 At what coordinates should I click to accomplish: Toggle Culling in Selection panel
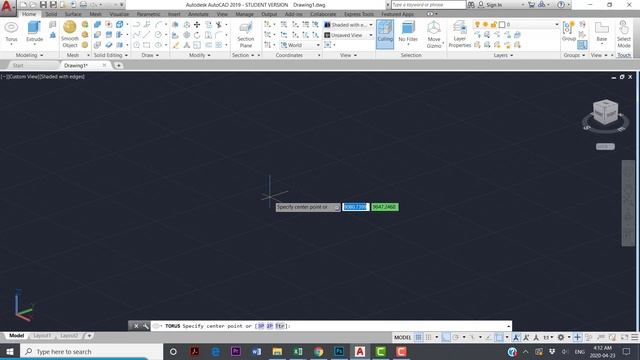click(x=385, y=34)
